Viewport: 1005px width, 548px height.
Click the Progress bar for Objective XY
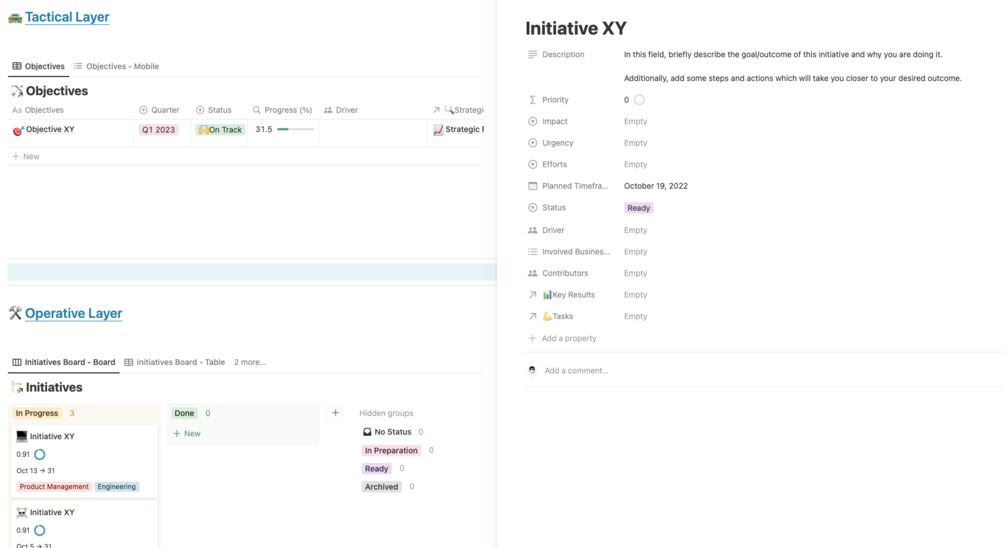tap(295, 130)
